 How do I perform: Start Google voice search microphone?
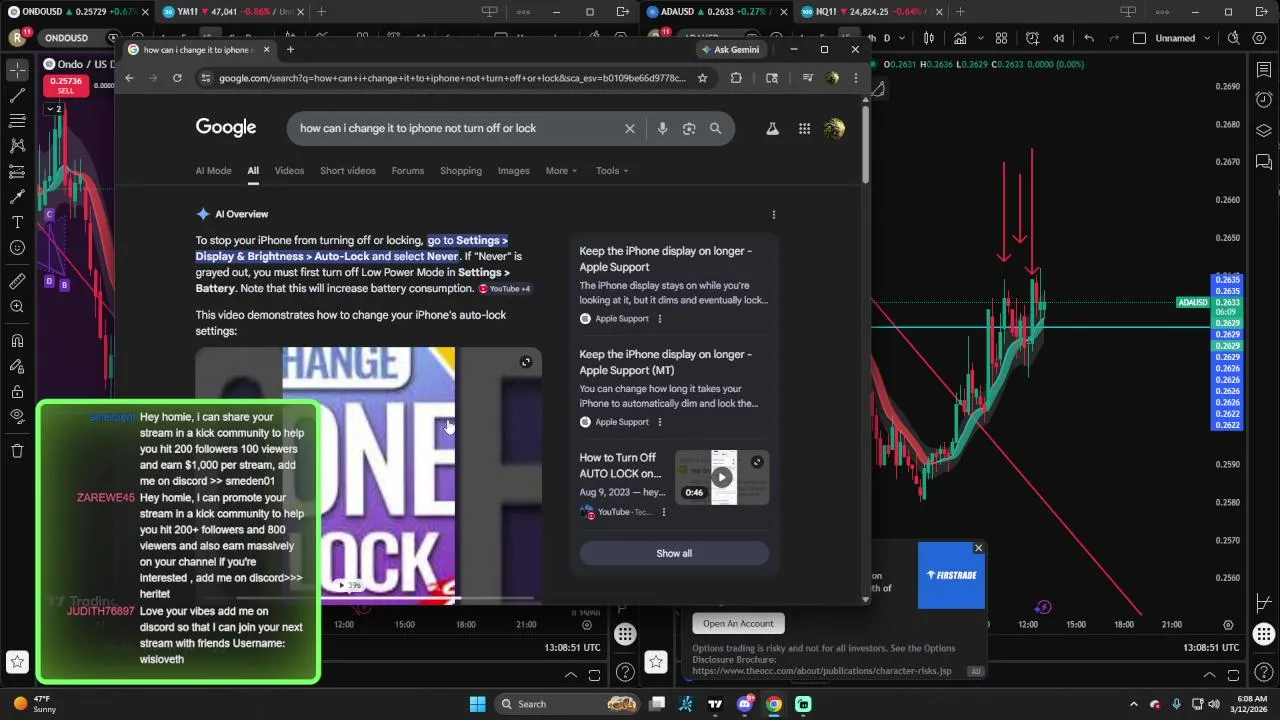pos(662,128)
